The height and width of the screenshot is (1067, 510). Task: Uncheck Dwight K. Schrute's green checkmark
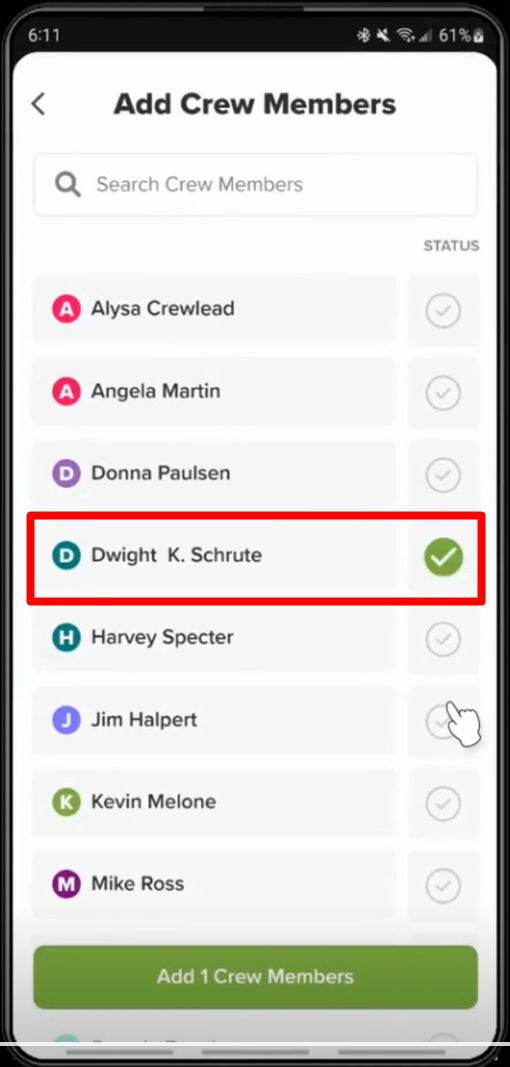pyautogui.click(x=443, y=557)
